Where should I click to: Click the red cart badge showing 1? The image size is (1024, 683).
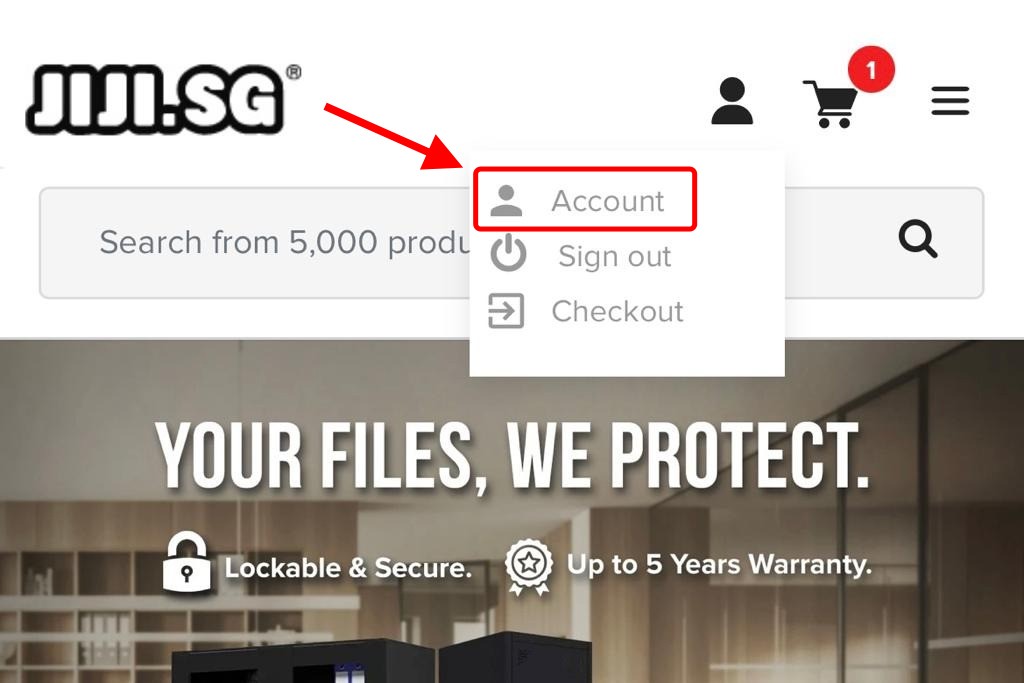[871, 69]
